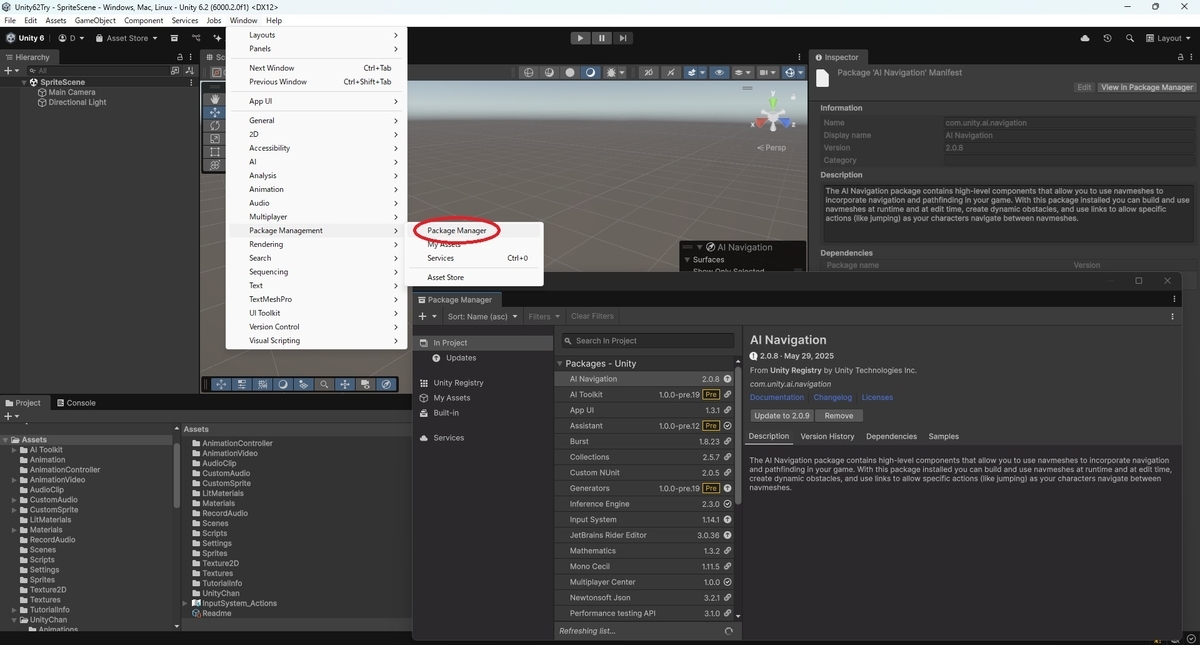This screenshot has height=645, width=1200.
Task: Select the Scale tool in Scene view
Action: point(215,139)
